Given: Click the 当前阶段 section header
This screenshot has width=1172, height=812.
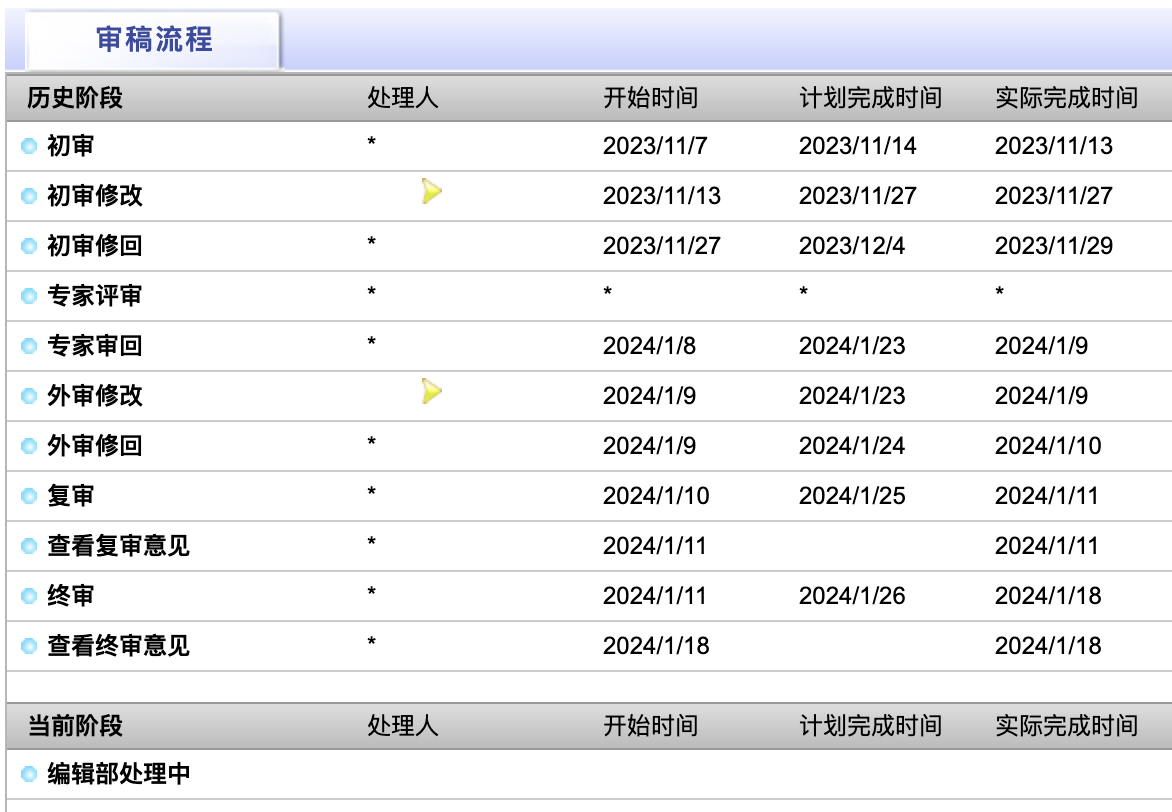Looking at the screenshot, I should point(75,726).
